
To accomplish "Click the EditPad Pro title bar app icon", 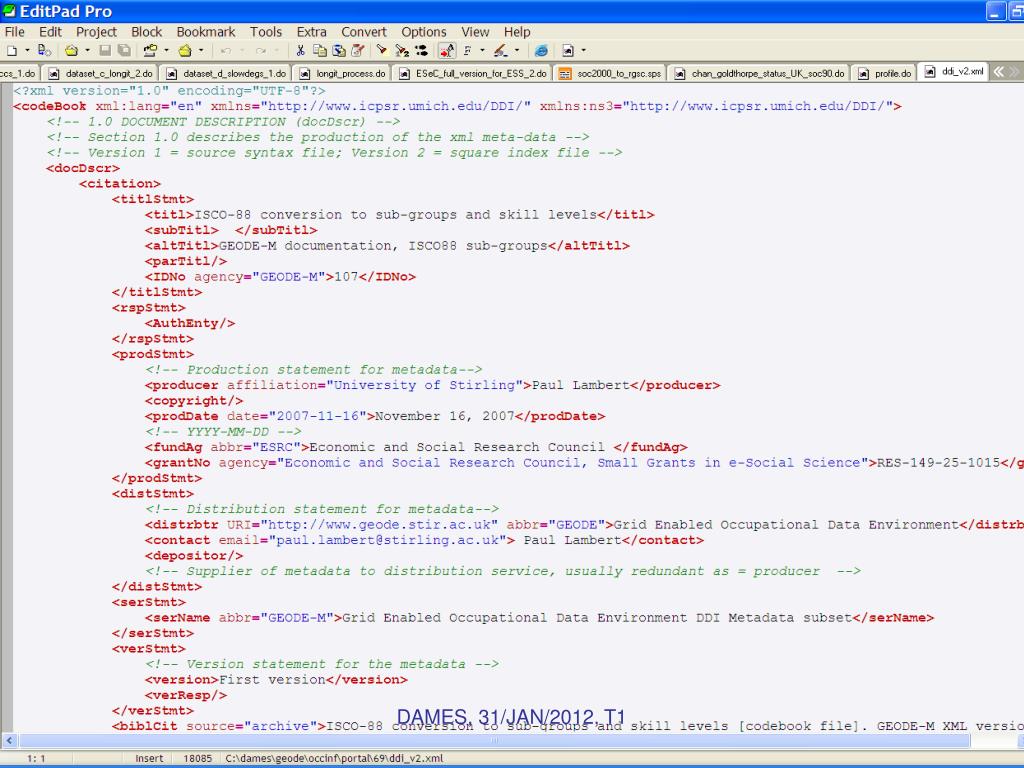I will 9,10.
